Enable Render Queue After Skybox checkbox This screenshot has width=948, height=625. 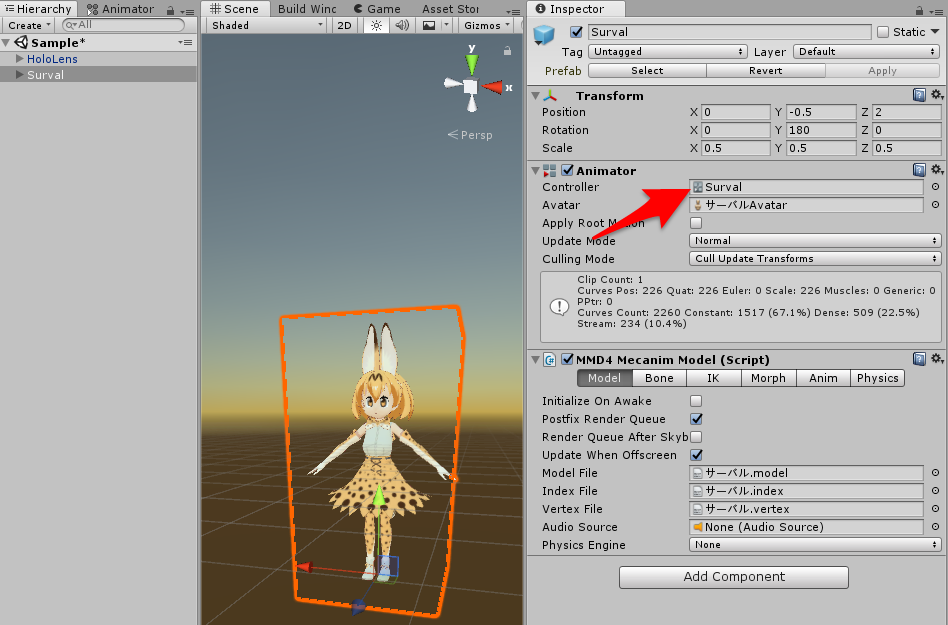point(696,437)
